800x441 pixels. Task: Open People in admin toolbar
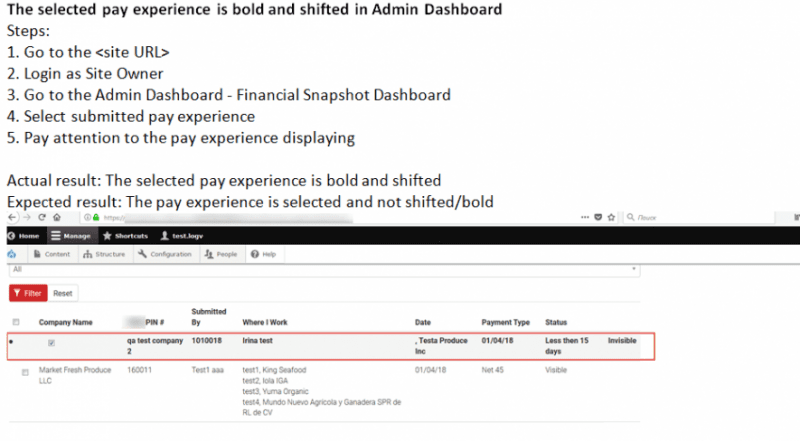(221, 254)
